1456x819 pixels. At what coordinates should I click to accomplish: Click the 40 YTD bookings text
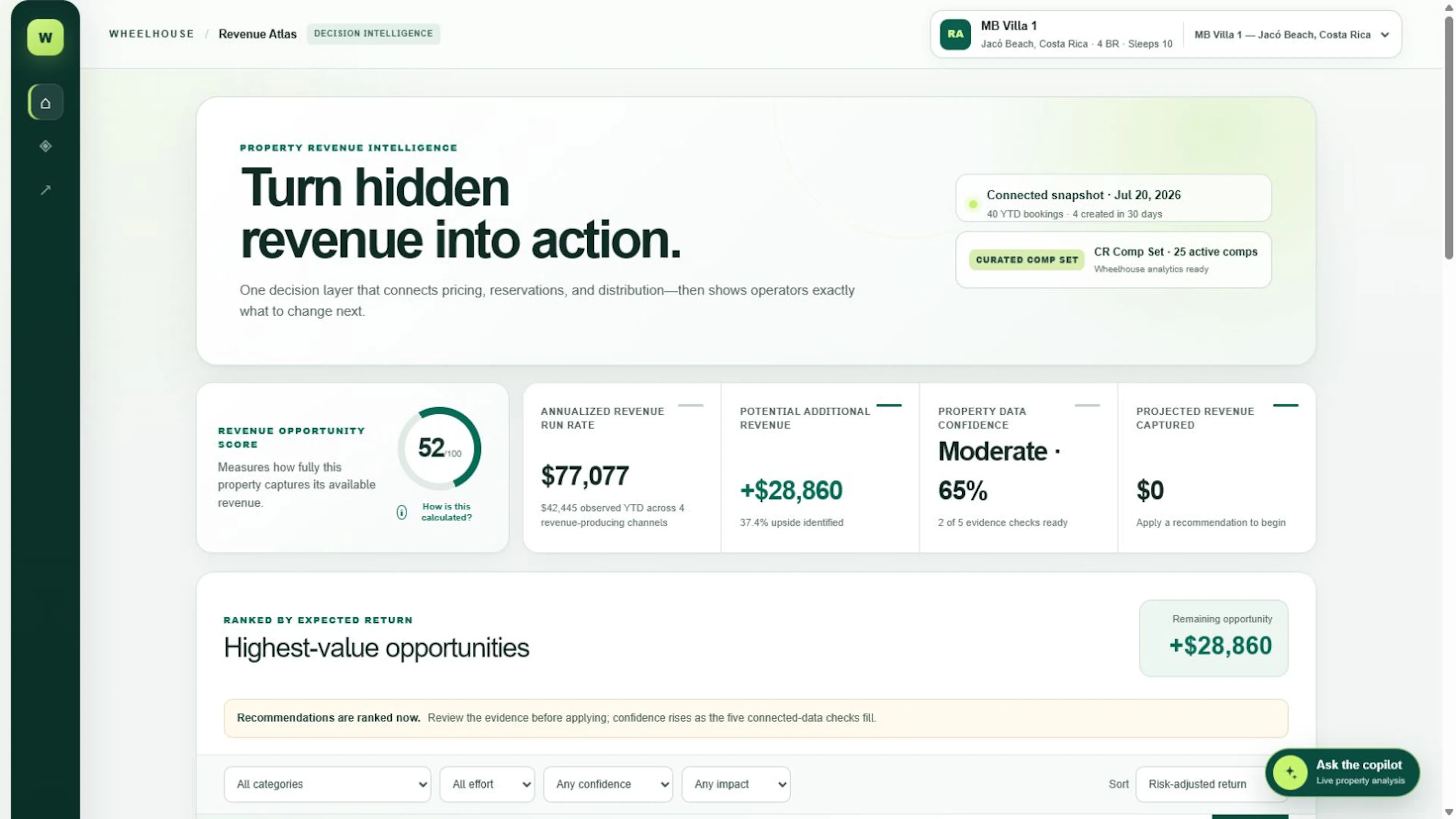click(x=1024, y=214)
